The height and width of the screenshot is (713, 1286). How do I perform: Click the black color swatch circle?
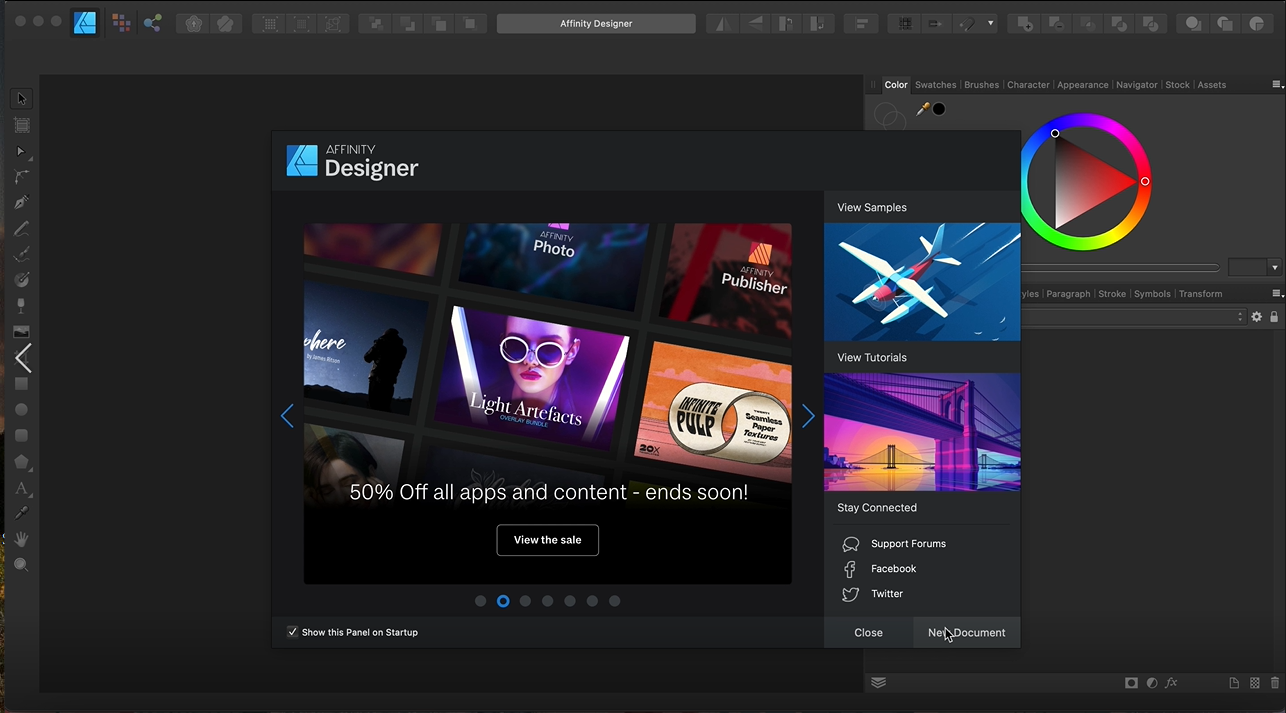point(939,109)
